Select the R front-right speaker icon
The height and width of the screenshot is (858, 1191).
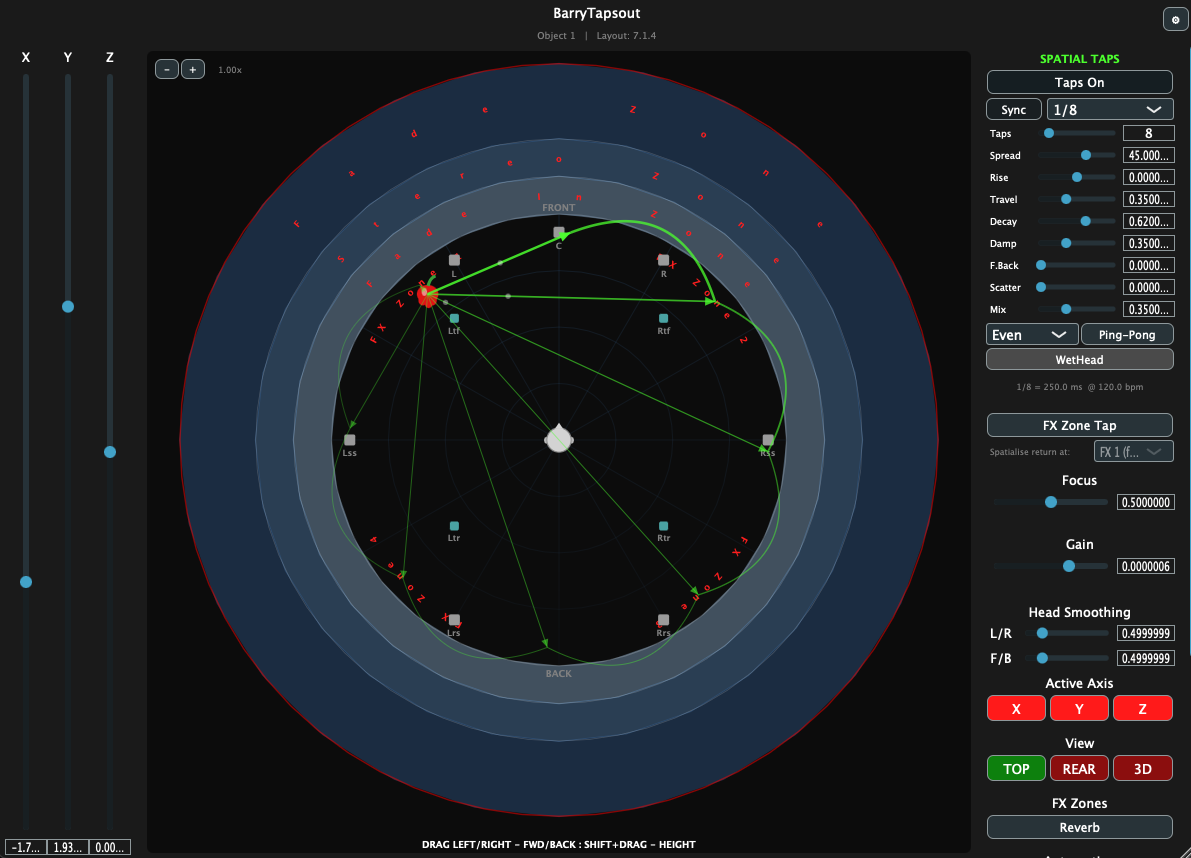[x=663, y=260]
